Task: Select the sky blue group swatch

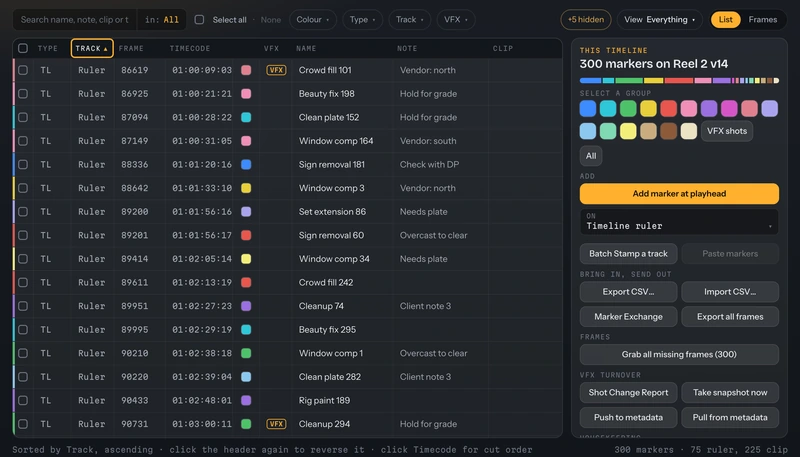Action: pyautogui.click(x=588, y=131)
